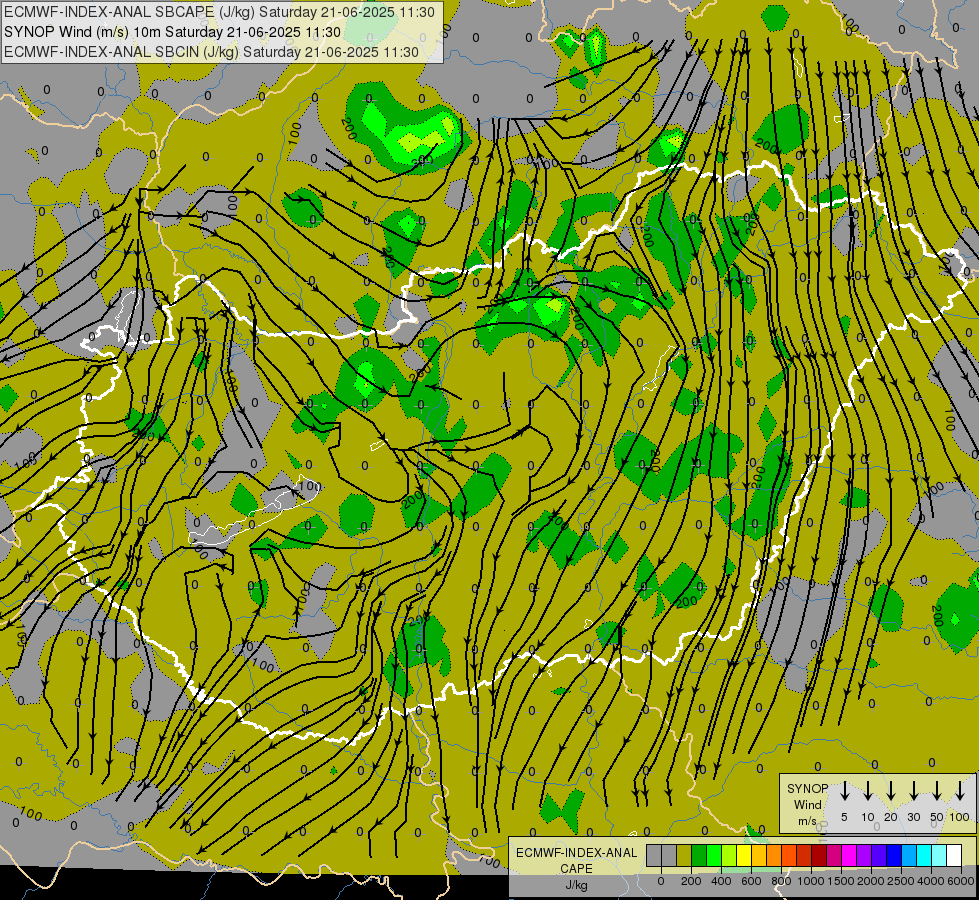Screen dimensions: 979x900
Task: Click the 2000 tick on the CAPE scale
Action: coord(871,881)
